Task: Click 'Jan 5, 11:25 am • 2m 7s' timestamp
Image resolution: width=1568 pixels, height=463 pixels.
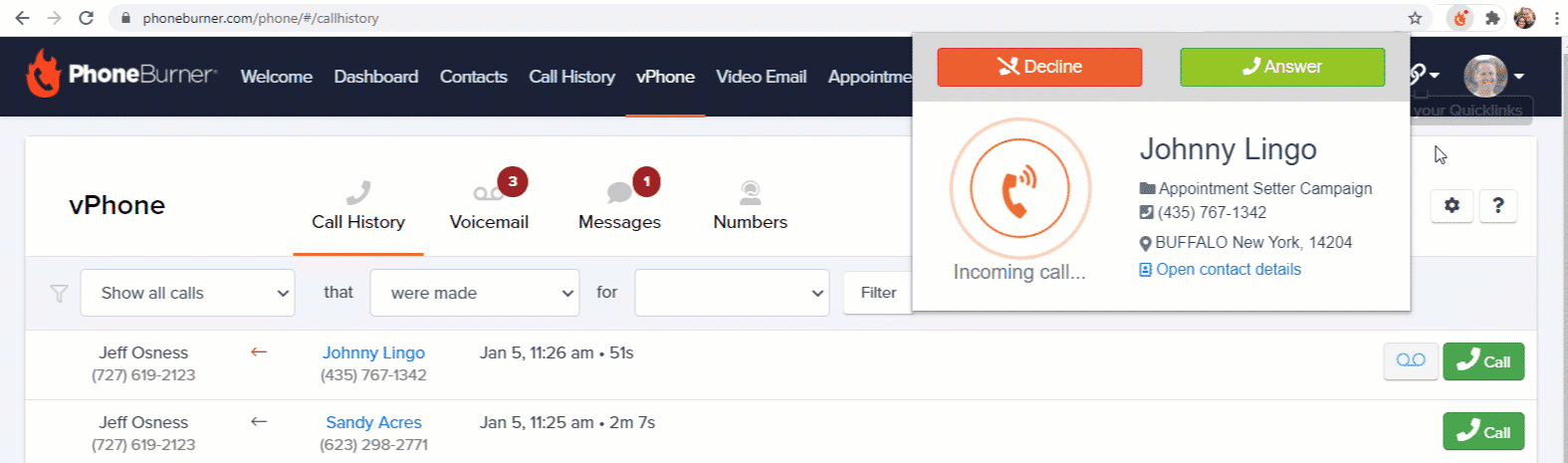Action: [x=567, y=422]
